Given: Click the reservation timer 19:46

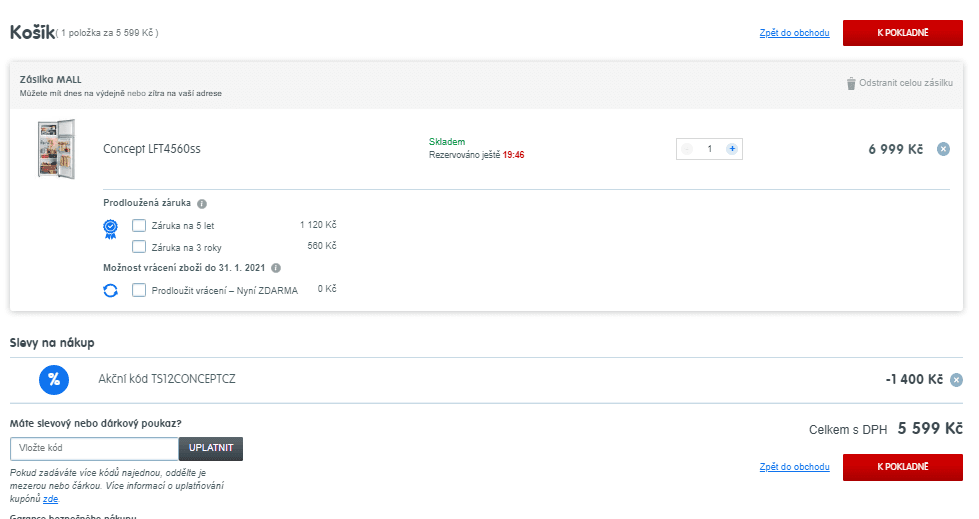Looking at the screenshot, I should click(x=513, y=155).
